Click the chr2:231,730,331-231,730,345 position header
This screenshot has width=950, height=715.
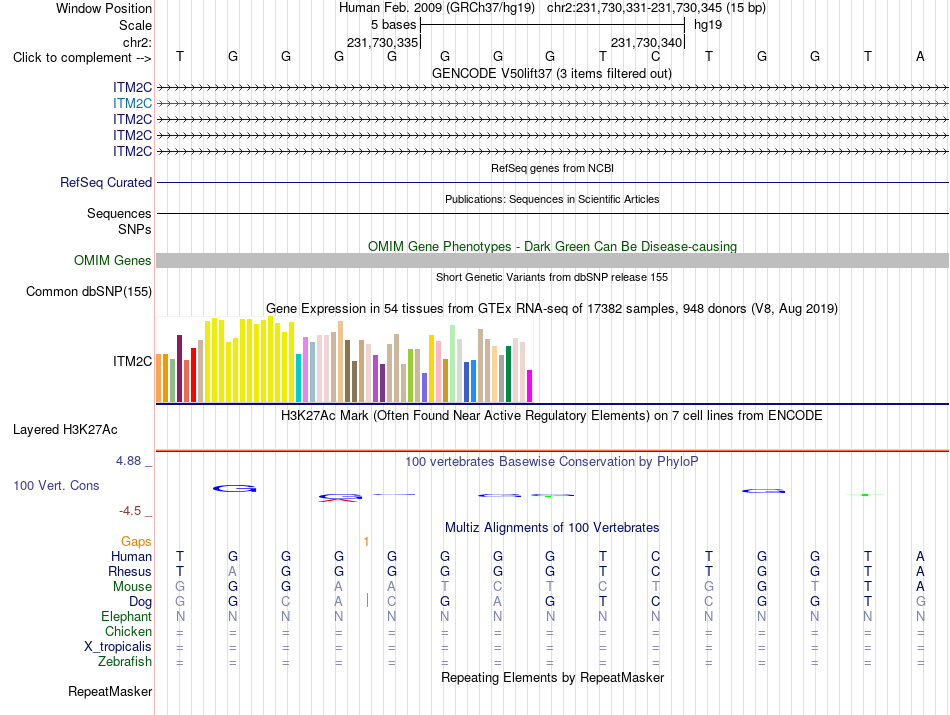click(x=656, y=8)
